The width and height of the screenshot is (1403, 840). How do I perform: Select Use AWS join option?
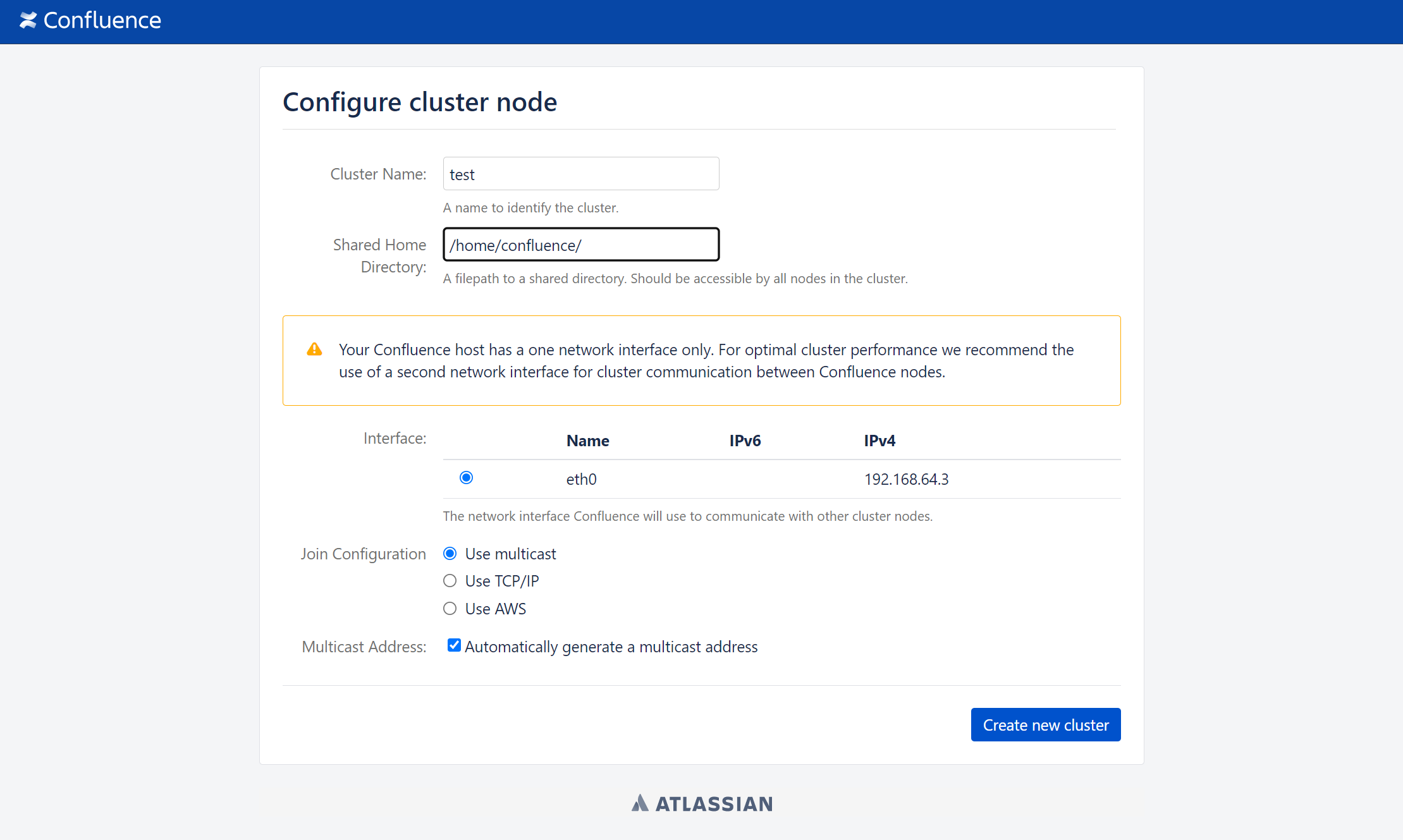pos(450,609)
